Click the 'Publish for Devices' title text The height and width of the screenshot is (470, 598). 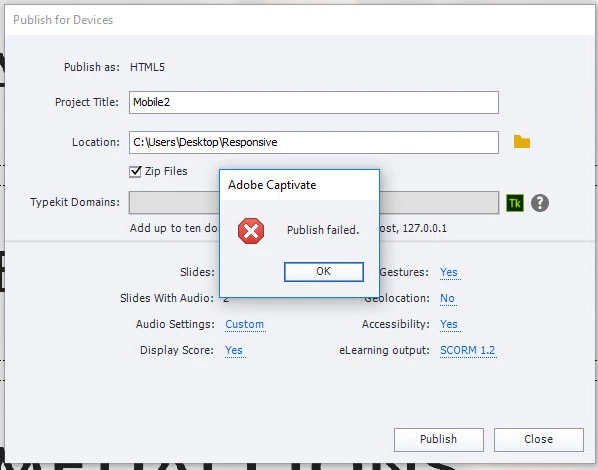63,20
